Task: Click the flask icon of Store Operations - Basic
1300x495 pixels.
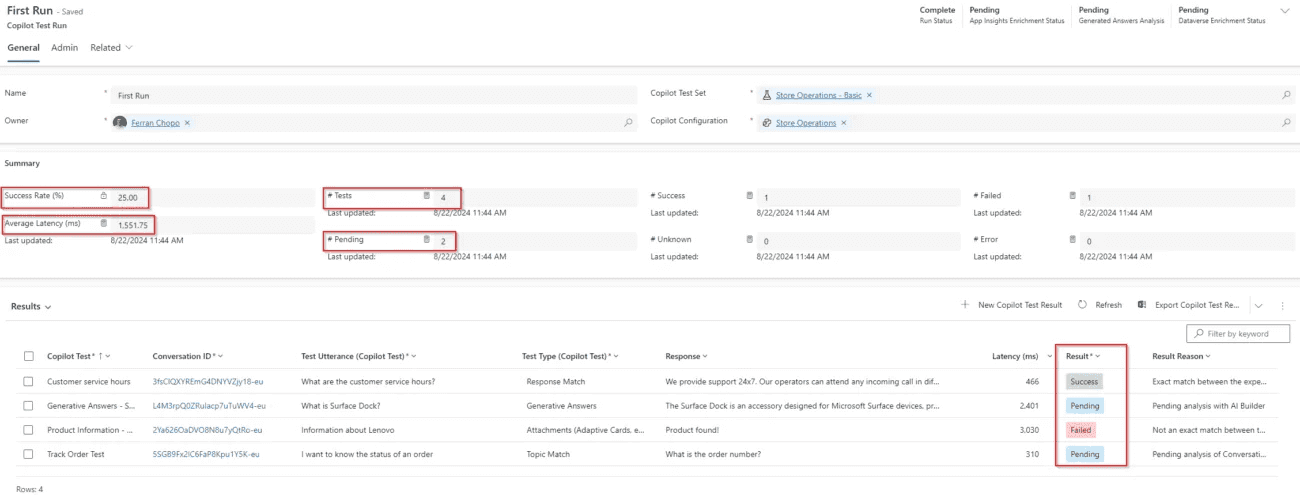Action: 767,95
